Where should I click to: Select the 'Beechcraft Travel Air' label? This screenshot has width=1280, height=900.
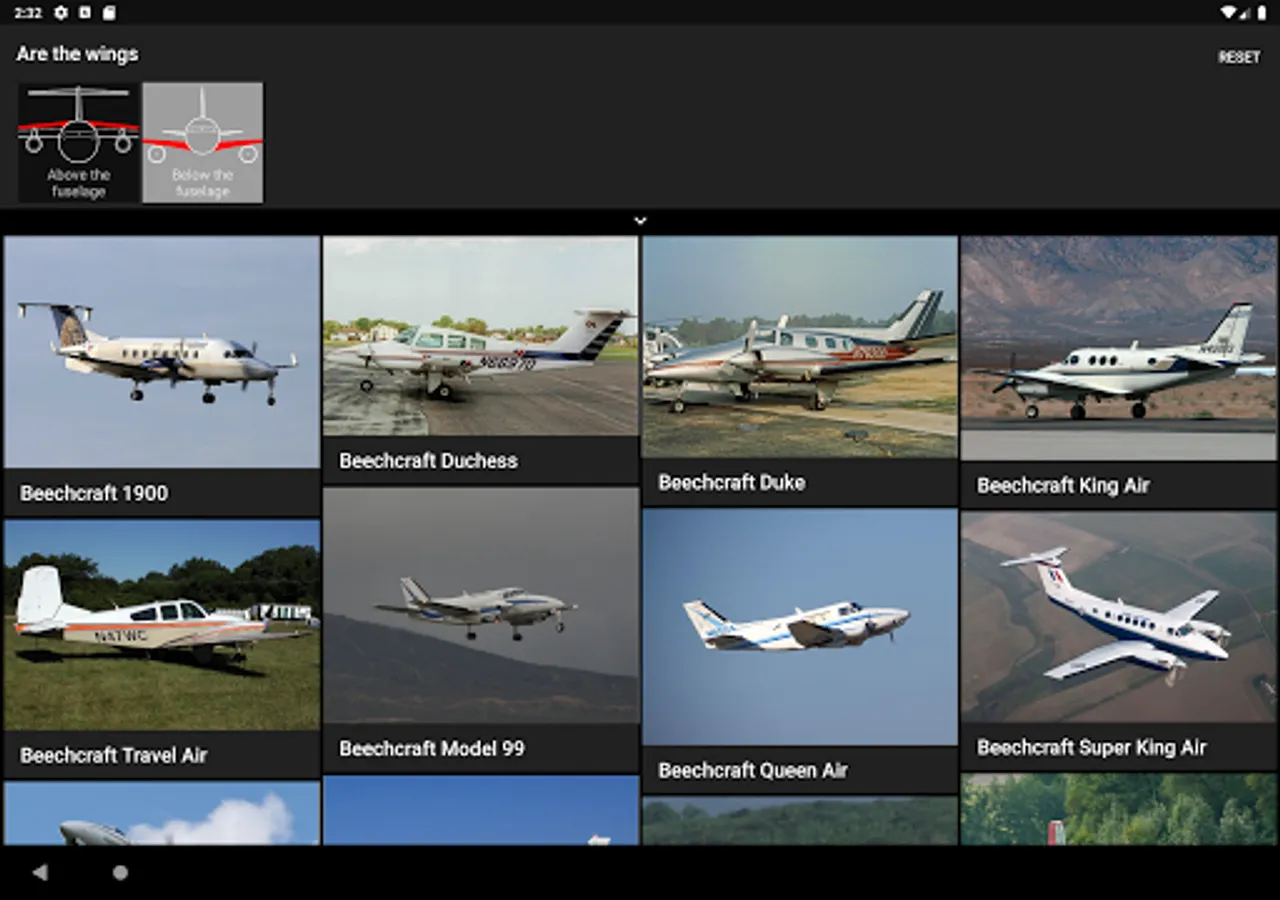114,756
